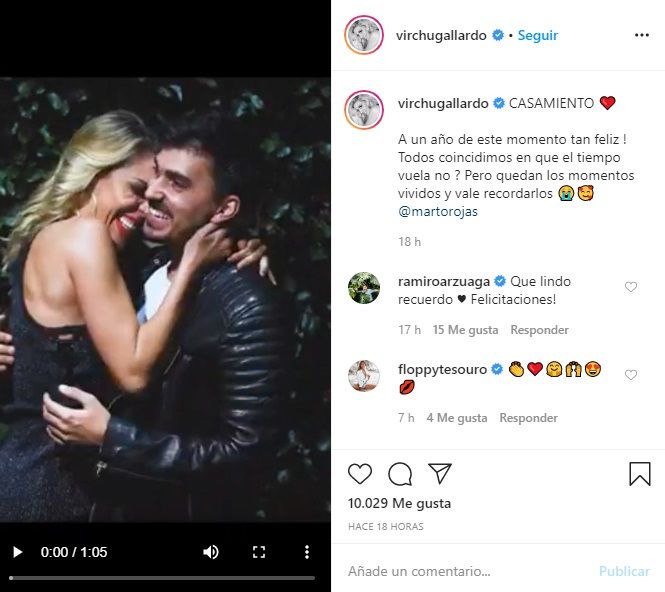This screenshot has width=665, height=592.
Task: Play the video
Action: pos(17,552)
